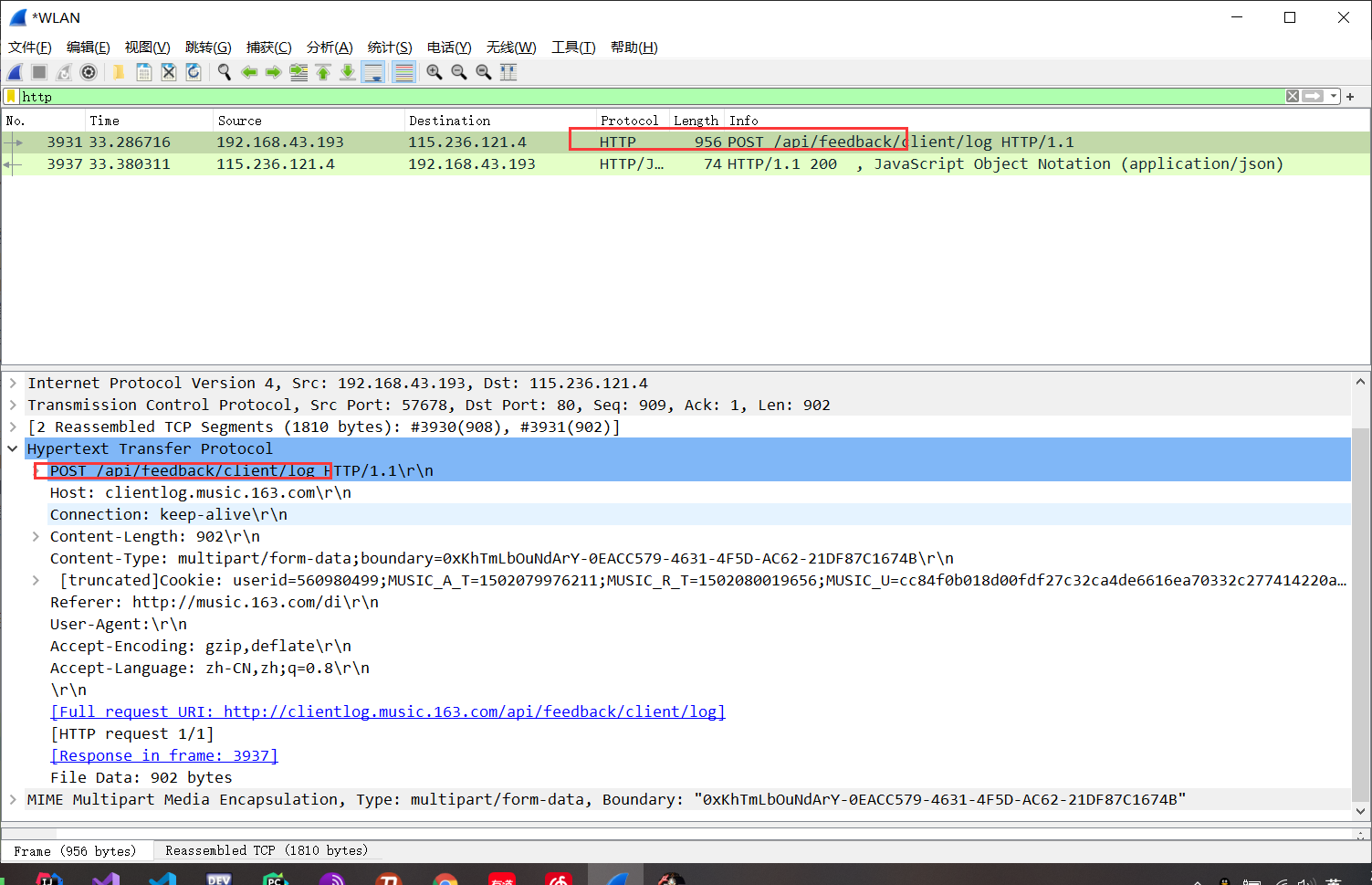Image resolution: width=1372 pixels, height=885 pixels.
Task: Expand the Content-Length: 902 field
Action: tap(36, 537)
